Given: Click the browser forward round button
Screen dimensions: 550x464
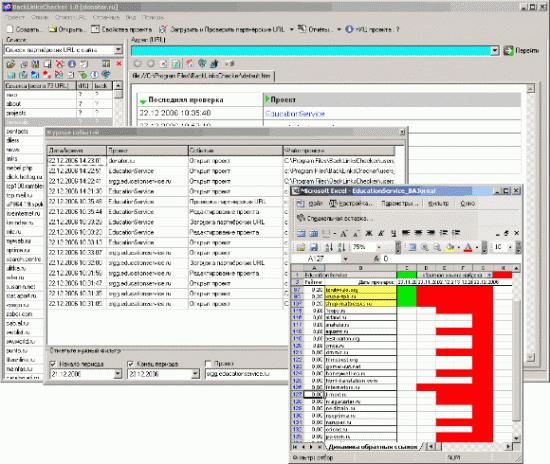Looking at the screenshot, I should pos(150,63).
